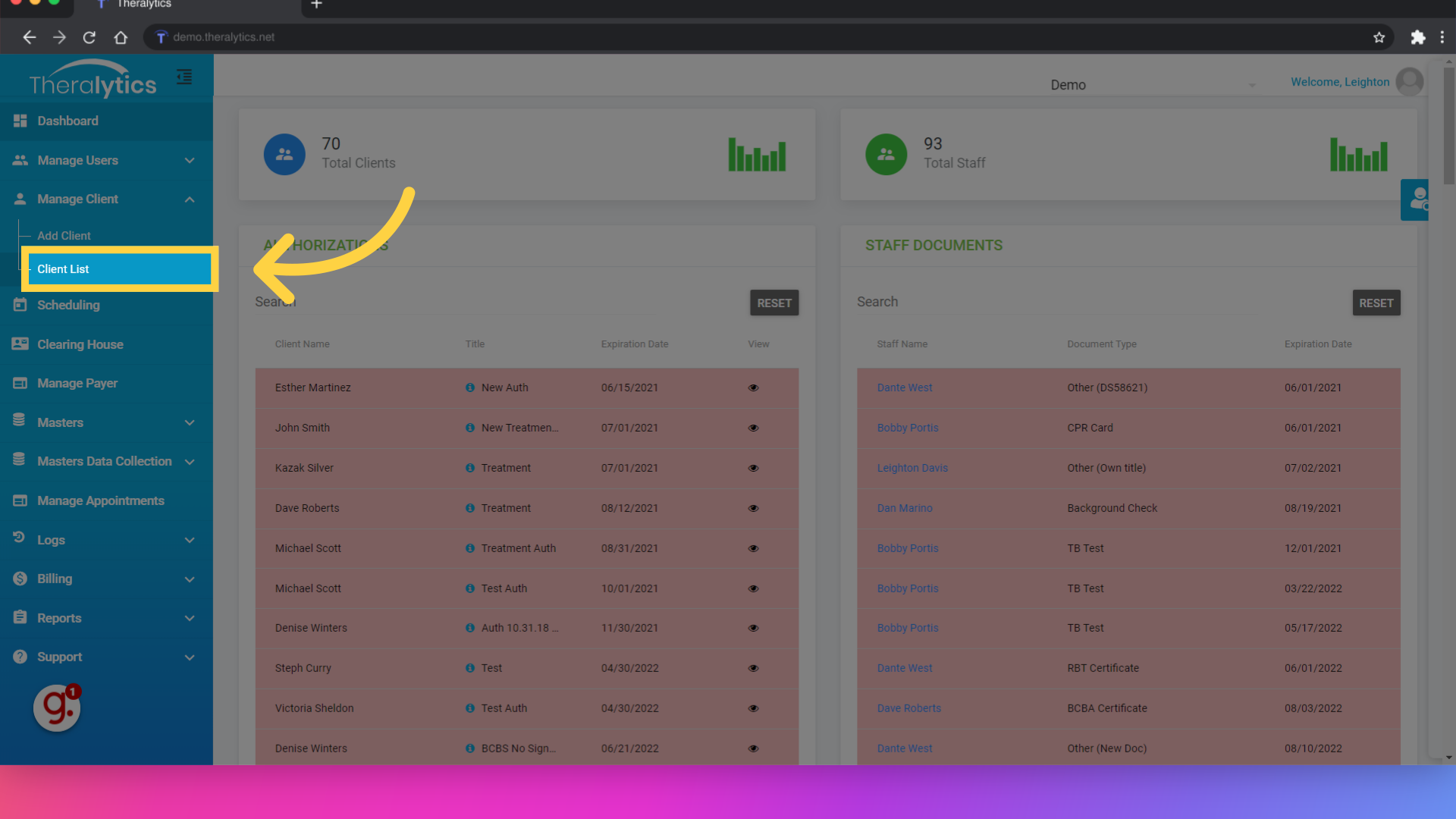Toggle view for Michael Scott Test Auth
The width and height of the screenshot is (1456, 819).
[754, 588]
